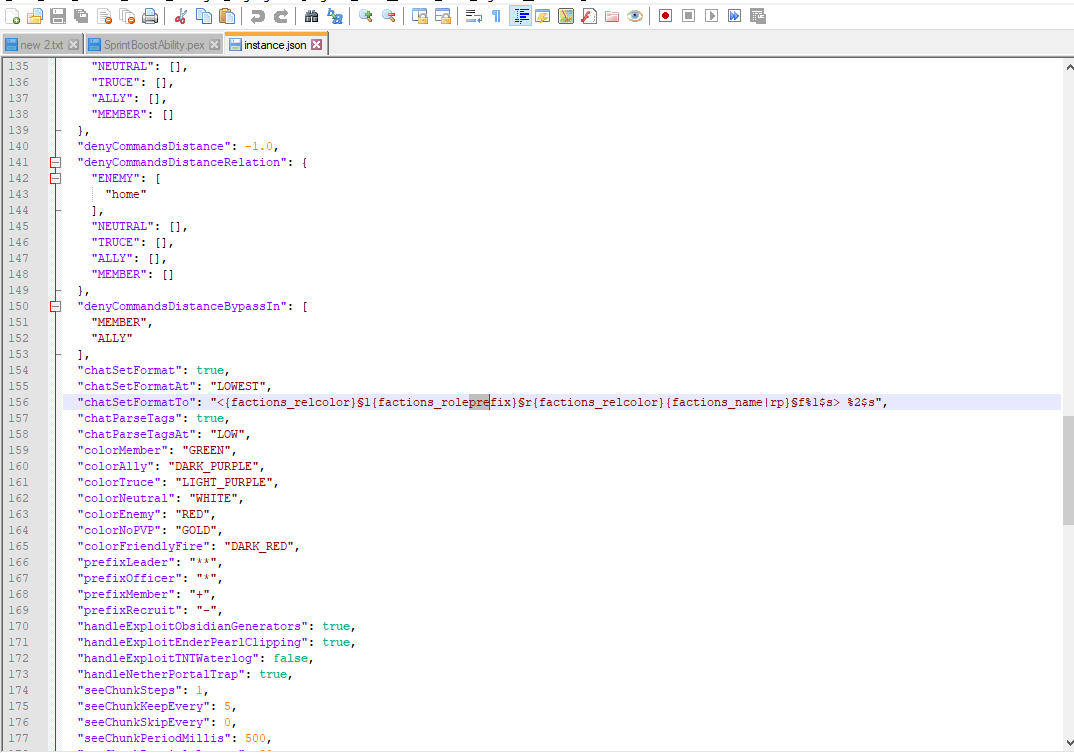
Task: Collapse the denyCommandsDistanceBypassIn fold at line 150
Action: (x=55, y=306)
